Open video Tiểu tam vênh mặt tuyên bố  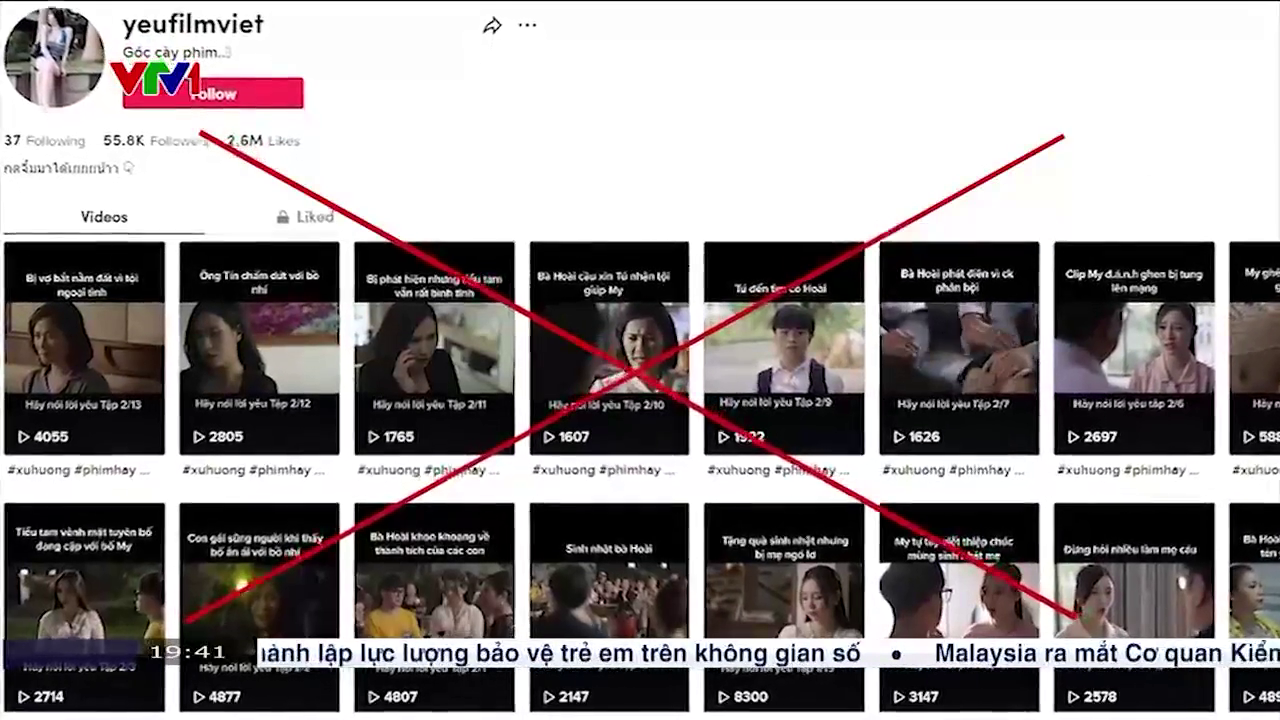[84, 608]
